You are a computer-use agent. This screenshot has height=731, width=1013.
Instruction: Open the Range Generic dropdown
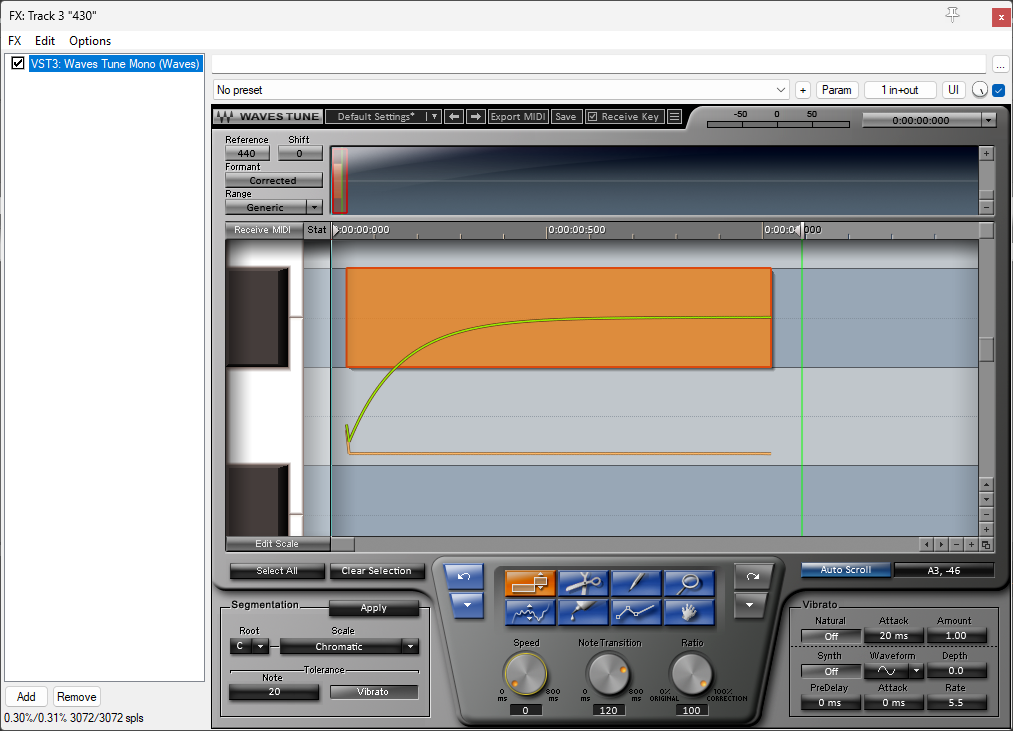pos(314,207)
